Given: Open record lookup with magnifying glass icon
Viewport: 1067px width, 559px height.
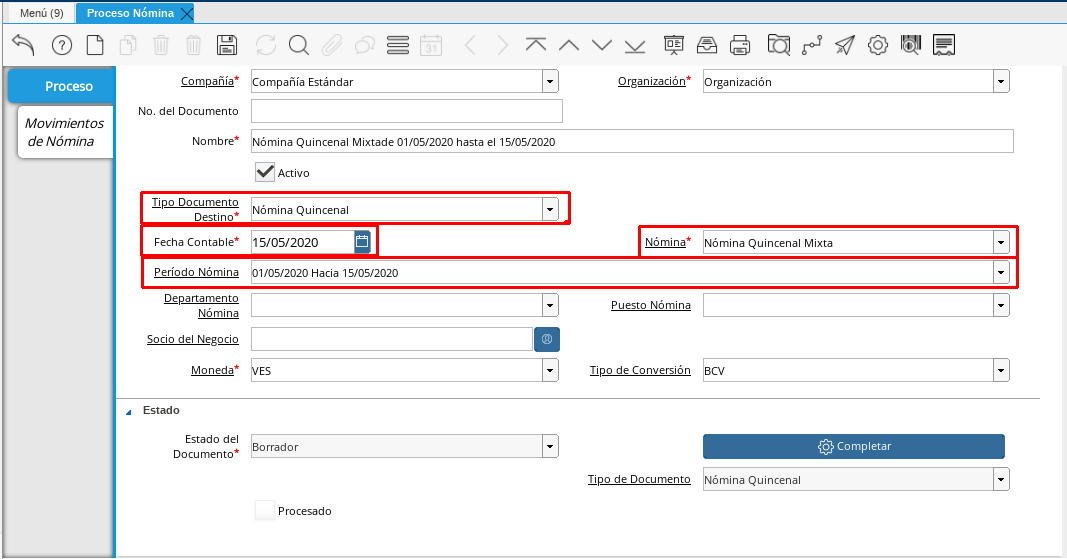Looking at the screenshot, I should 299,45.
